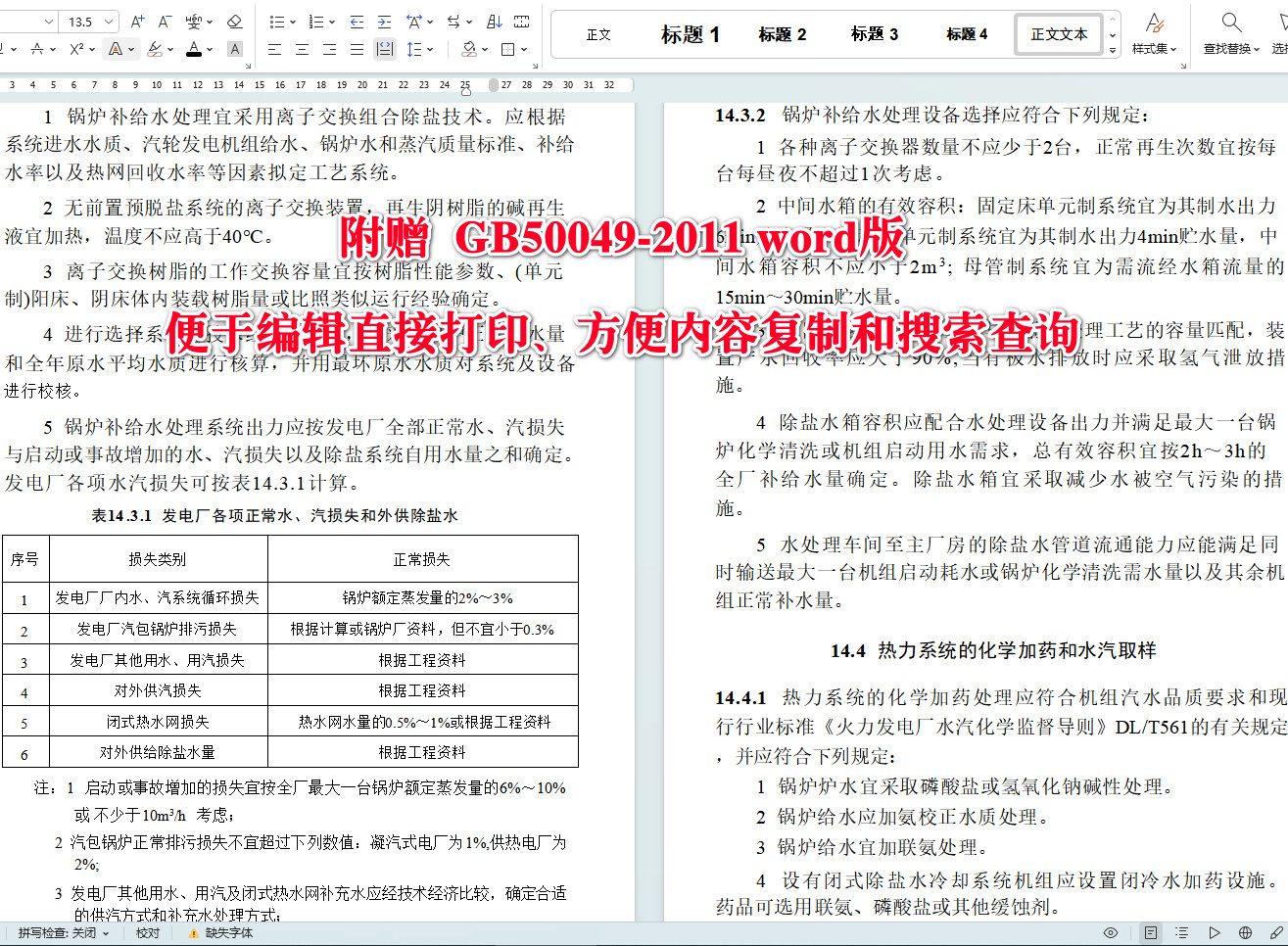The height and width of the screenshot is (946, 1288).
Task: Apply black font color underbar A
Action: (194, 49)
